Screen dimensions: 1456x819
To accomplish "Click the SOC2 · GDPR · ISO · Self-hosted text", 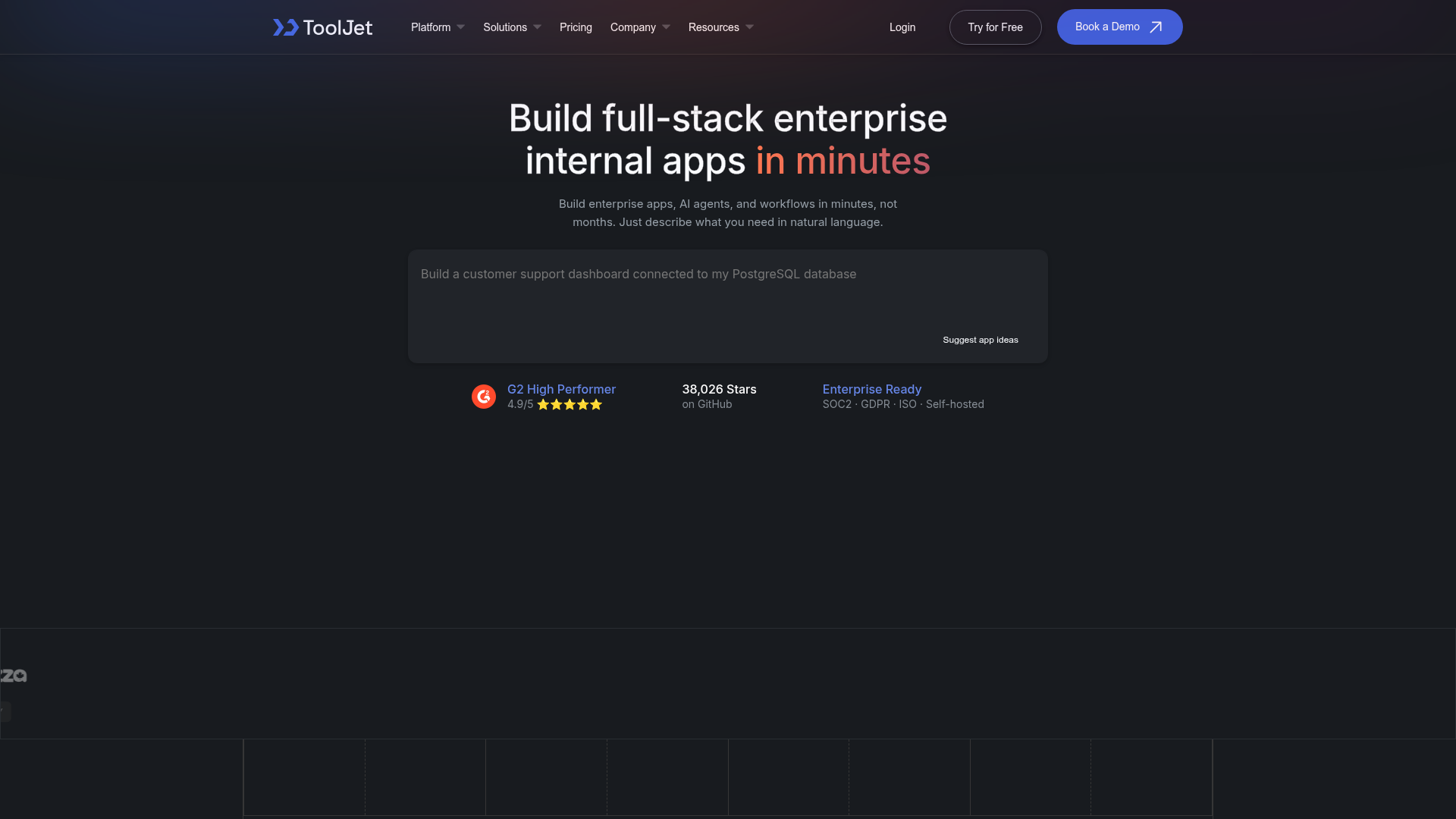I will pyautogui.click(x=903, y=404).
